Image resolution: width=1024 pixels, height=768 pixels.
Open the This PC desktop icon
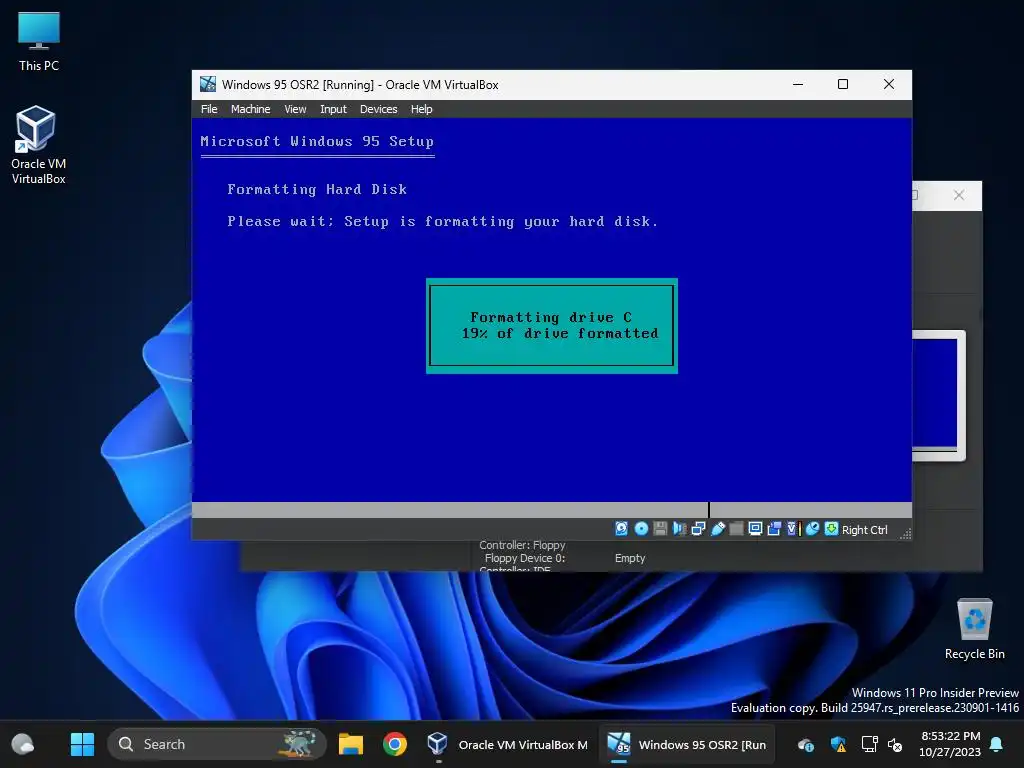[39, 41]
